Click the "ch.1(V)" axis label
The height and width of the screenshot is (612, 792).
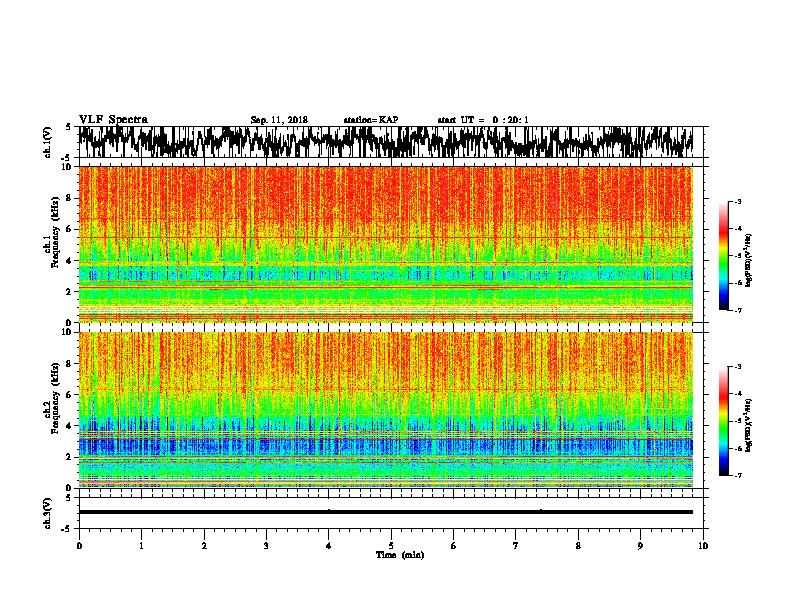click(x=47, y=142)
